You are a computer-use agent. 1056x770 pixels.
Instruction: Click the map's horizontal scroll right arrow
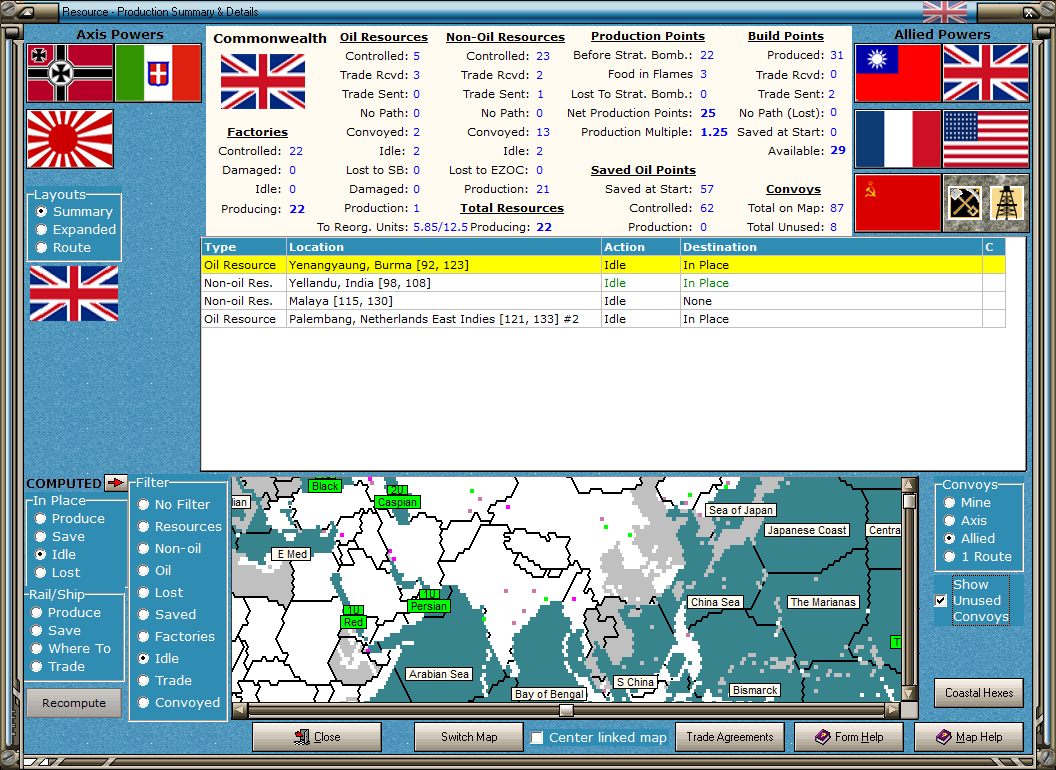coord(892,710)
